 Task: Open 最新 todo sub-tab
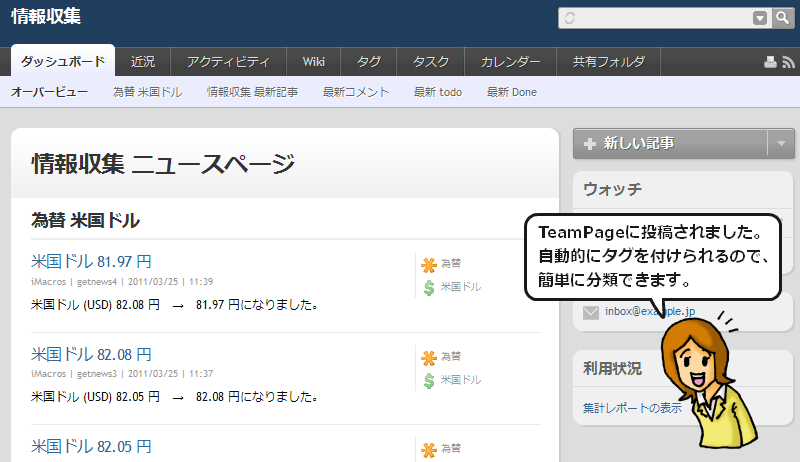[x=438, y=92]
